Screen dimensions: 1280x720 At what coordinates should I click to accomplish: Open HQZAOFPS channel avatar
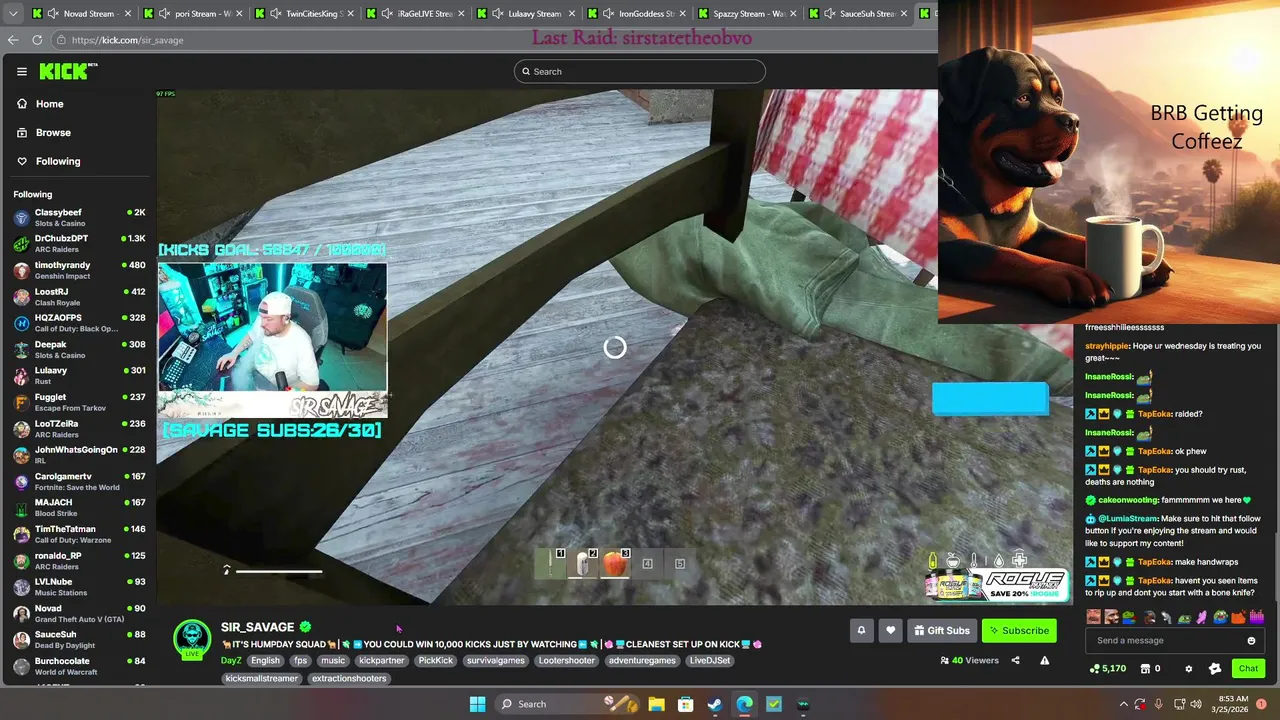21,323
